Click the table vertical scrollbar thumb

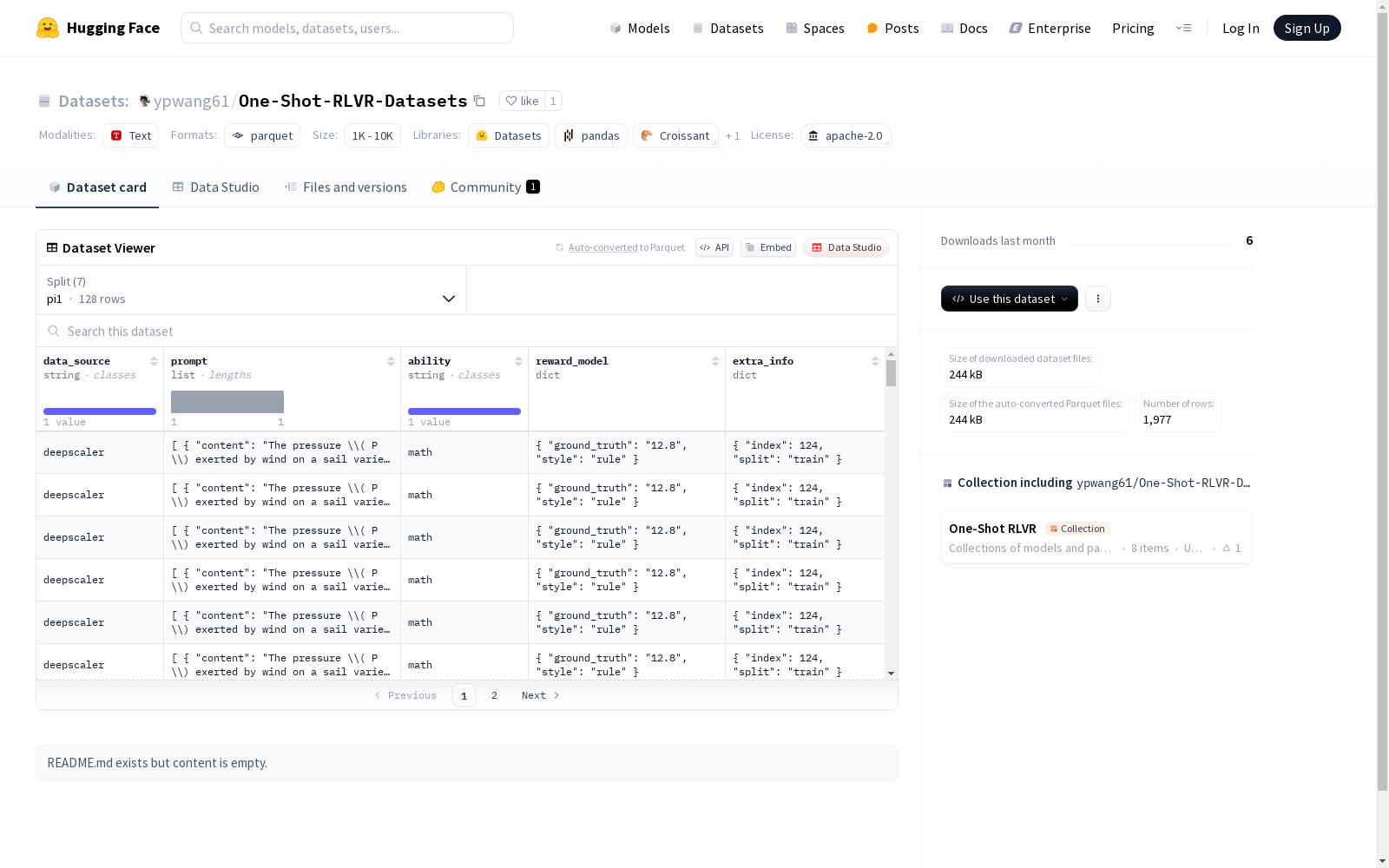[x=891, y=373]
